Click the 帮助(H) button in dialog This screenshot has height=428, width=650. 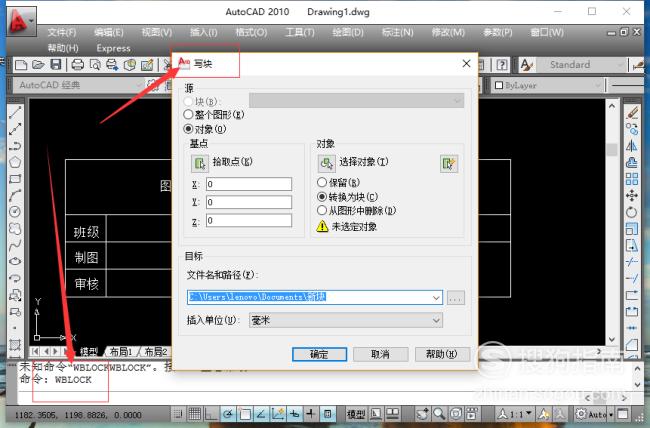[x=442, y=354]
